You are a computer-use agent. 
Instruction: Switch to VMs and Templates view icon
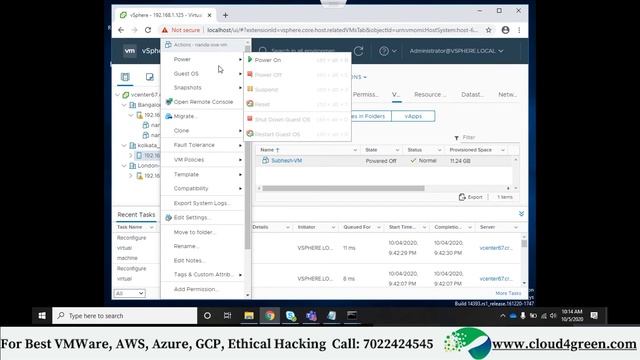tap(150, 77)
